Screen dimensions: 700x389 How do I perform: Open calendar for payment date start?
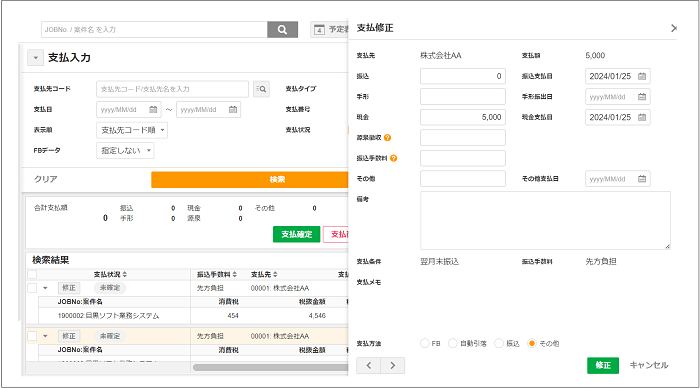(x=153, y=109)
